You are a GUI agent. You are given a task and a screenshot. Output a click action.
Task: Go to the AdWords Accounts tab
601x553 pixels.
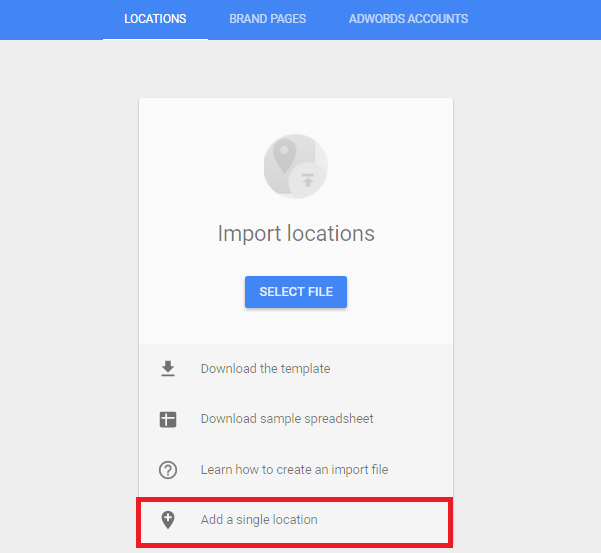pos(408,19)
